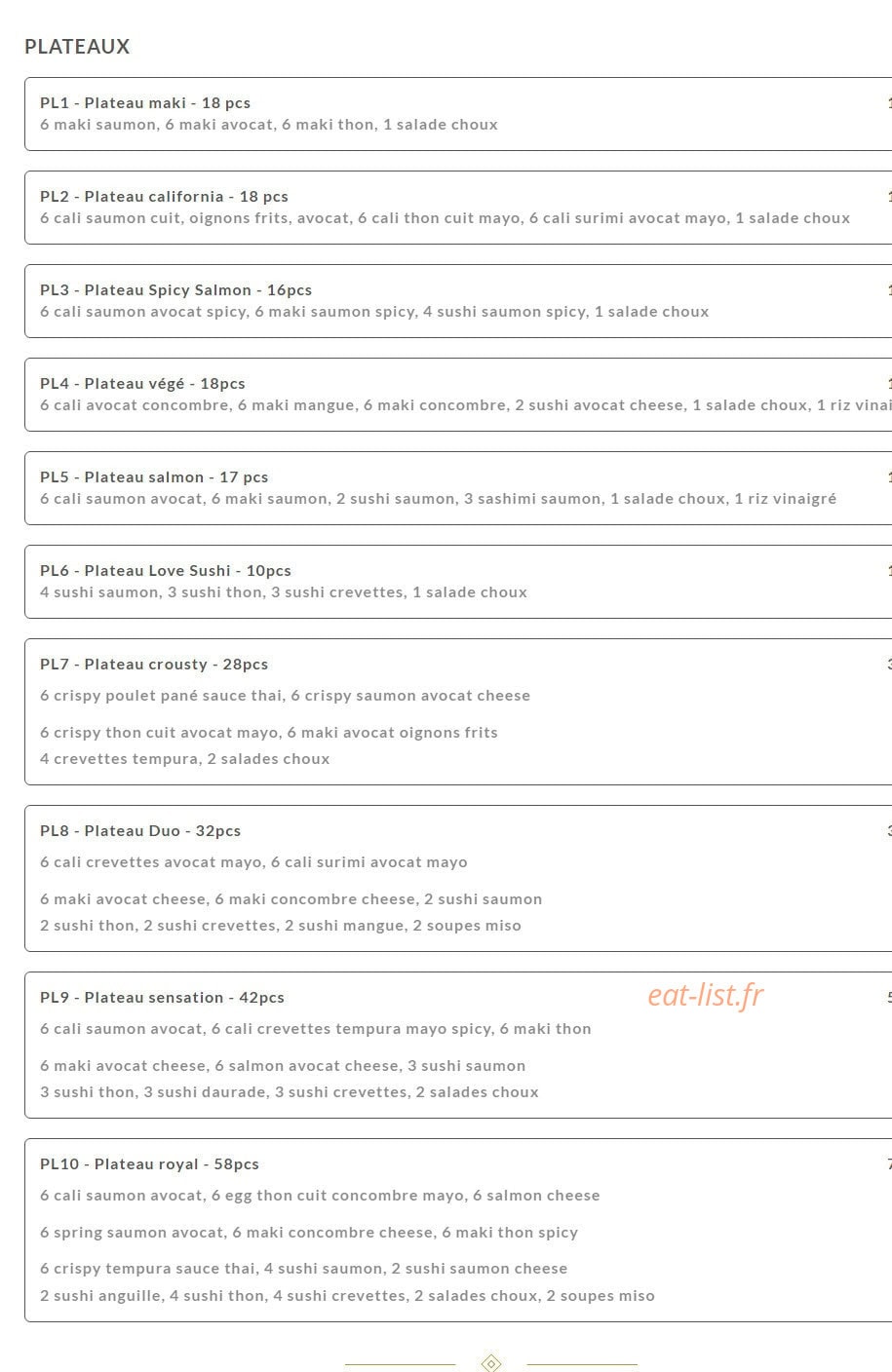Click the soupes miso line in PL8
Image resolution: width=892 pixels, height=1372 pixels.
[281, 926]
